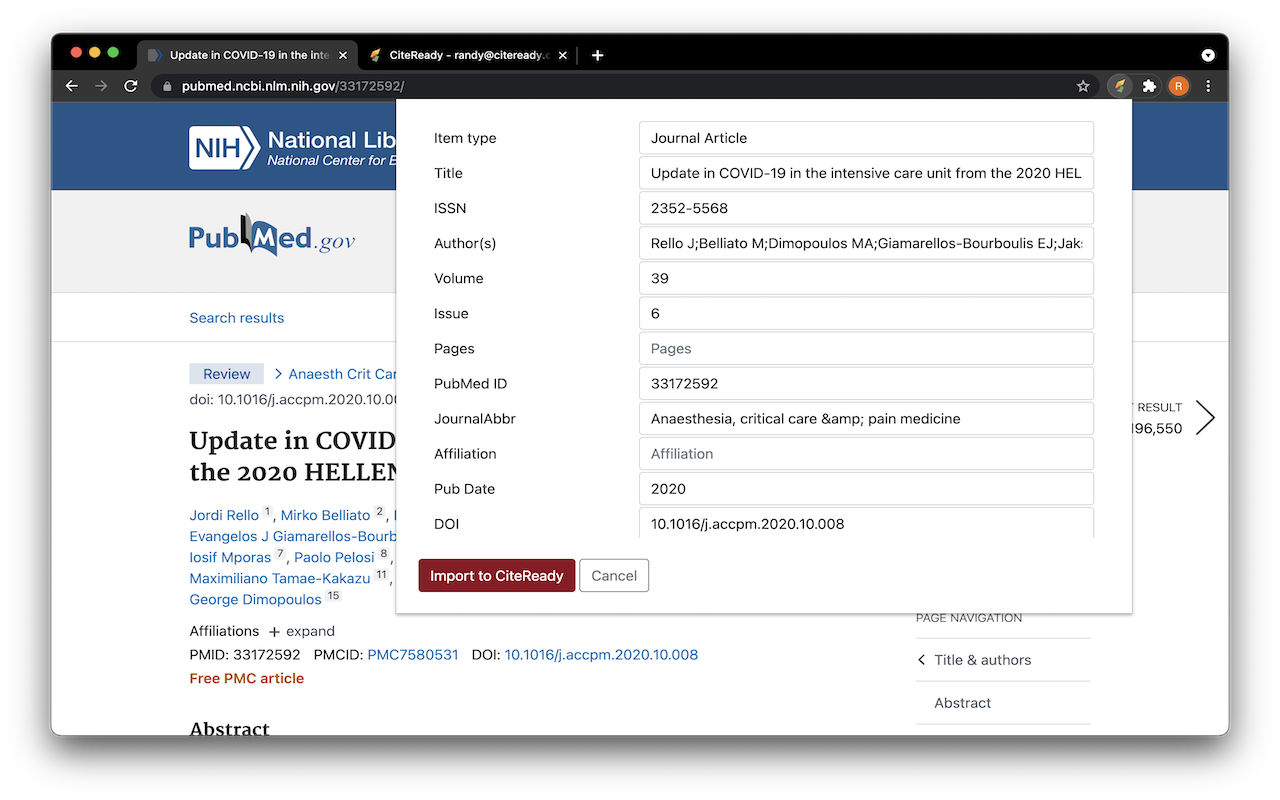Open author Evangelos J Giamarellos link
This screenshot has width=1280, height=800.
(x=293, y=536)
